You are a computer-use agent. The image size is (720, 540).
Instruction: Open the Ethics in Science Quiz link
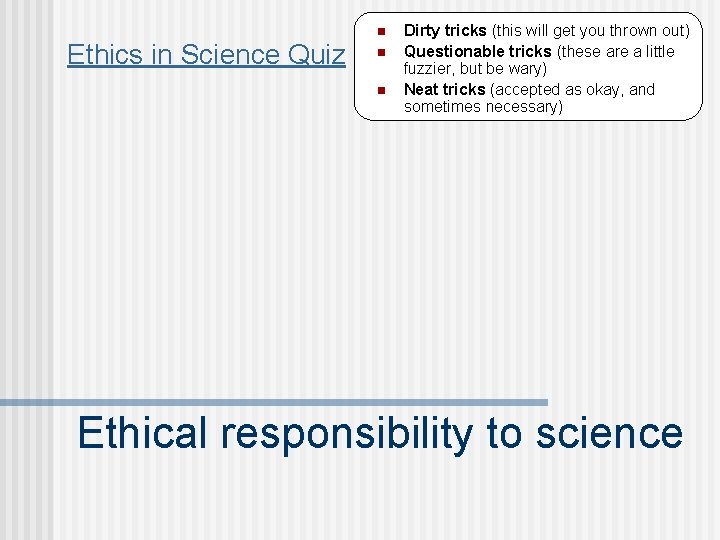206,54
